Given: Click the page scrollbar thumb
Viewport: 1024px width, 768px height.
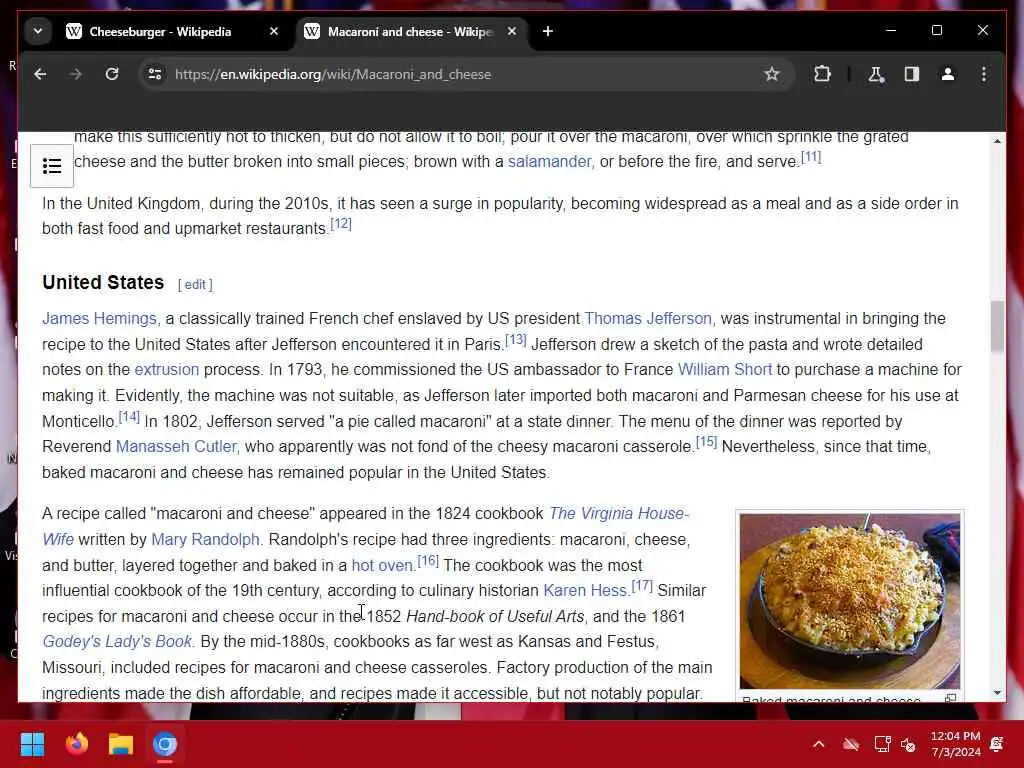Looking at the screenshot, I should [997, 326].
